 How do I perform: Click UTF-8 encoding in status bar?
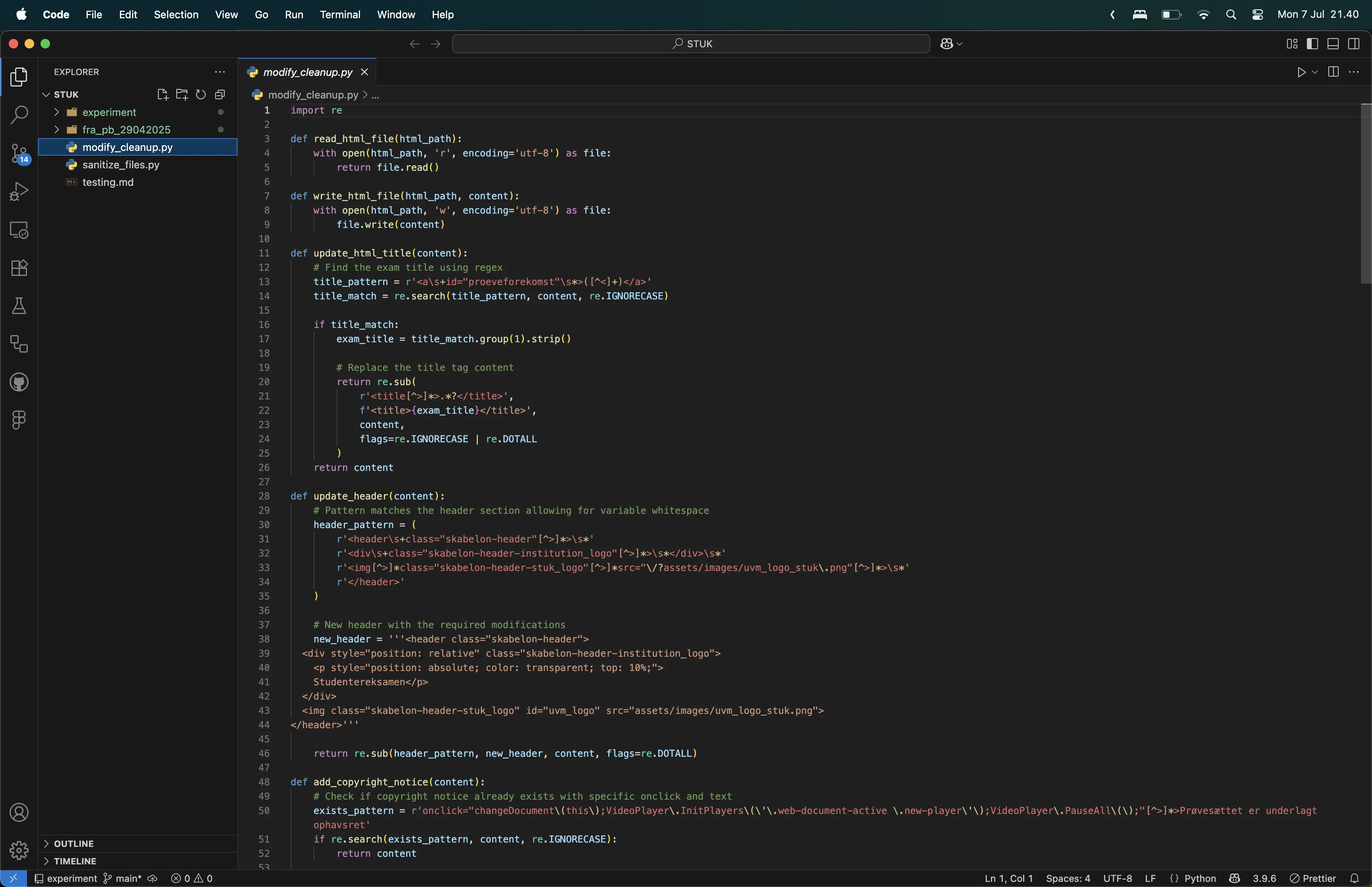tap(1118, 878)
